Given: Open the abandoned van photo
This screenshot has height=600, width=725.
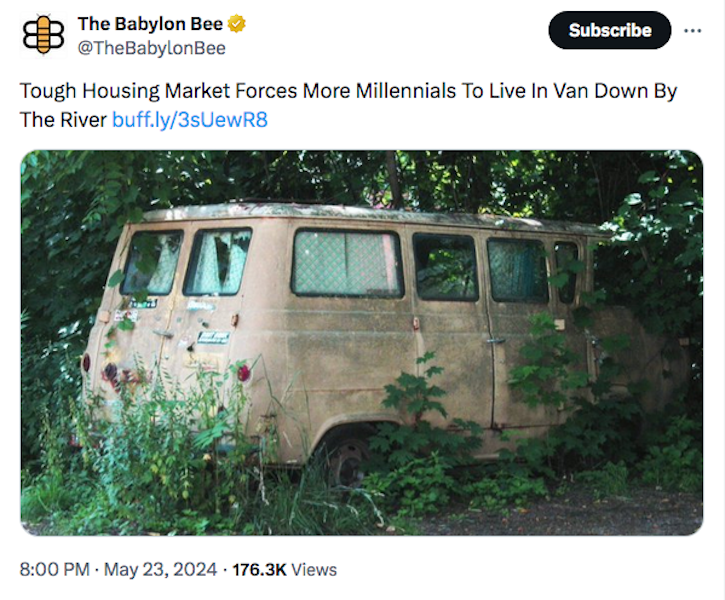Looking at the screenshot, I should point(362,342).
